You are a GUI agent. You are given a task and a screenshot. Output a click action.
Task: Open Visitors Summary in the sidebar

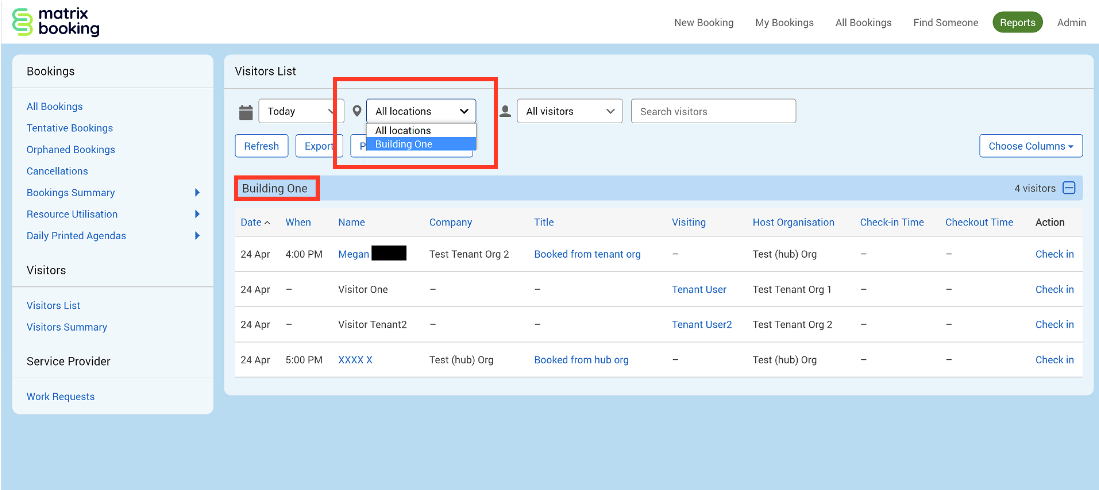point(67,327)
